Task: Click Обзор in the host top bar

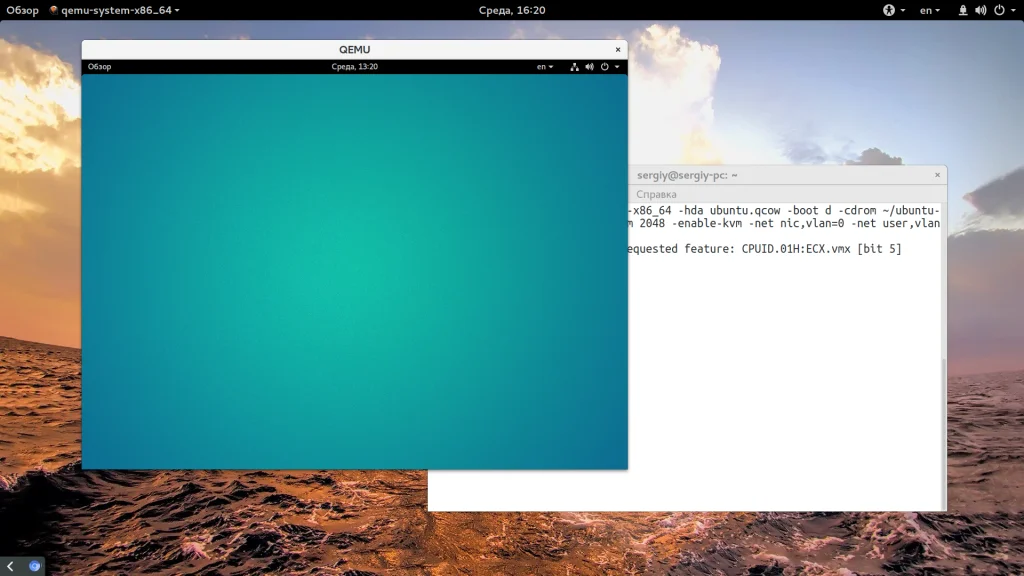Action: 22,10
